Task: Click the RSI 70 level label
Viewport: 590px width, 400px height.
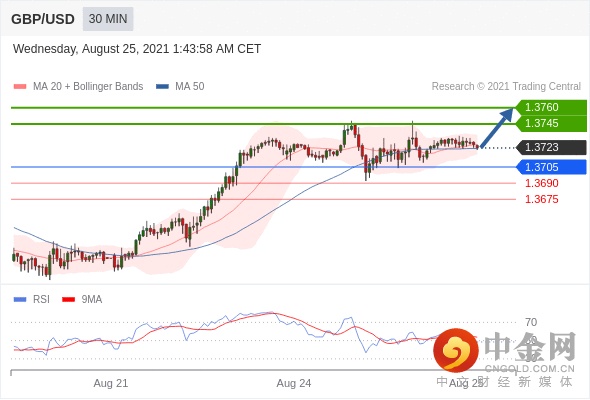Action: click(531, 322)
